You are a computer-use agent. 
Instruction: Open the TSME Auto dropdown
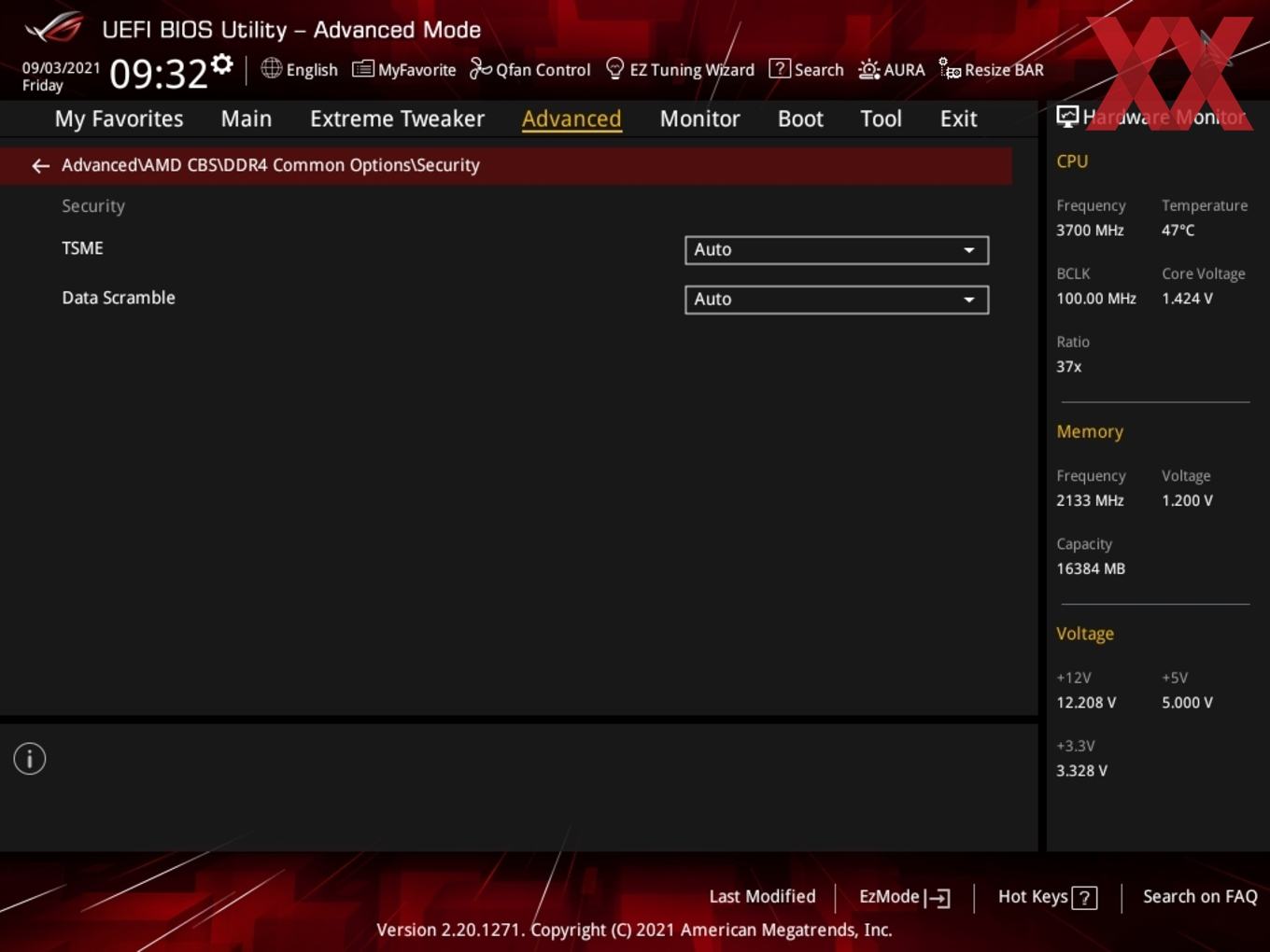point(837,250)
